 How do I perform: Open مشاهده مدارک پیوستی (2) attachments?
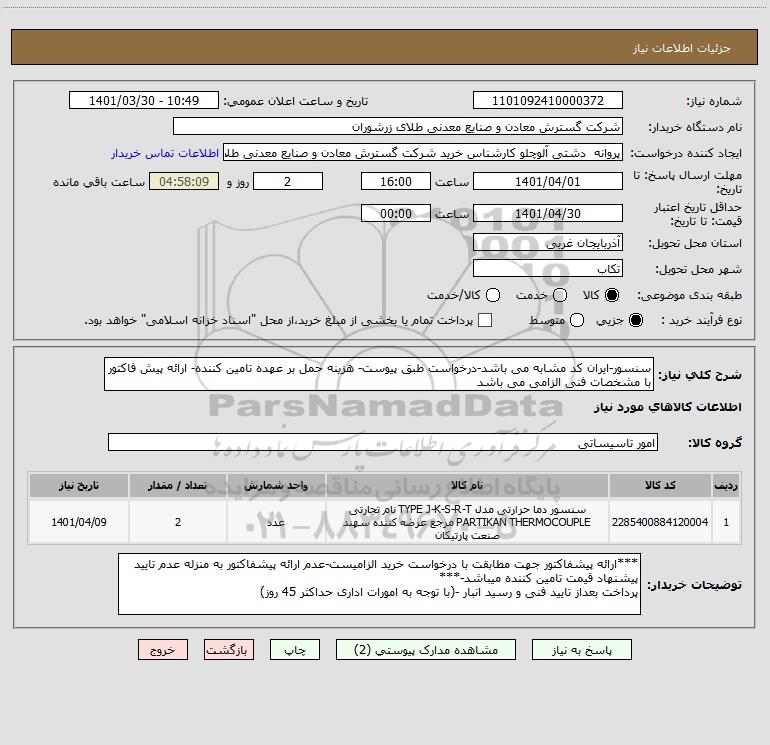[x=426, y=650]
